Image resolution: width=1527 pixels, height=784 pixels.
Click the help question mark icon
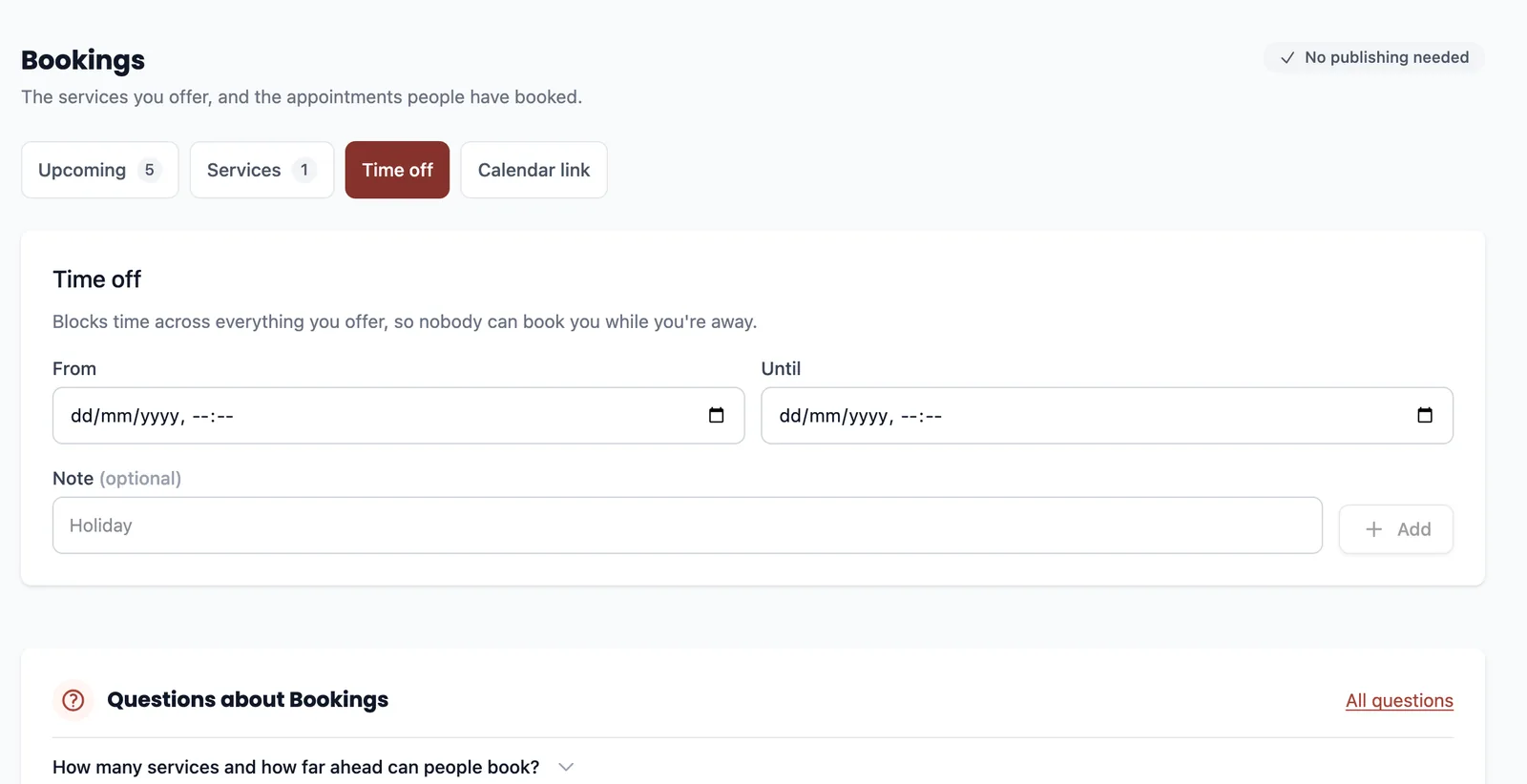[73, 700]
